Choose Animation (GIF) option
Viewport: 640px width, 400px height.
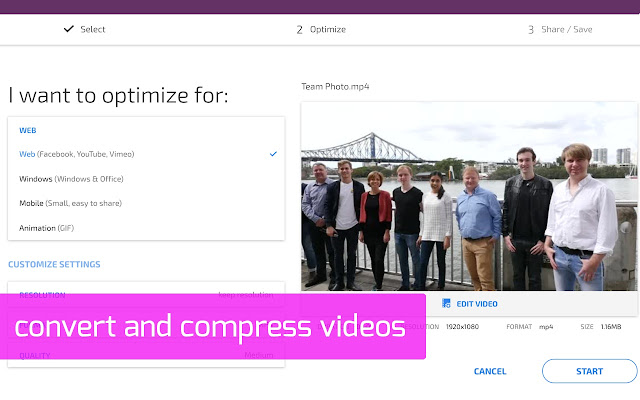tap(146, 228)
